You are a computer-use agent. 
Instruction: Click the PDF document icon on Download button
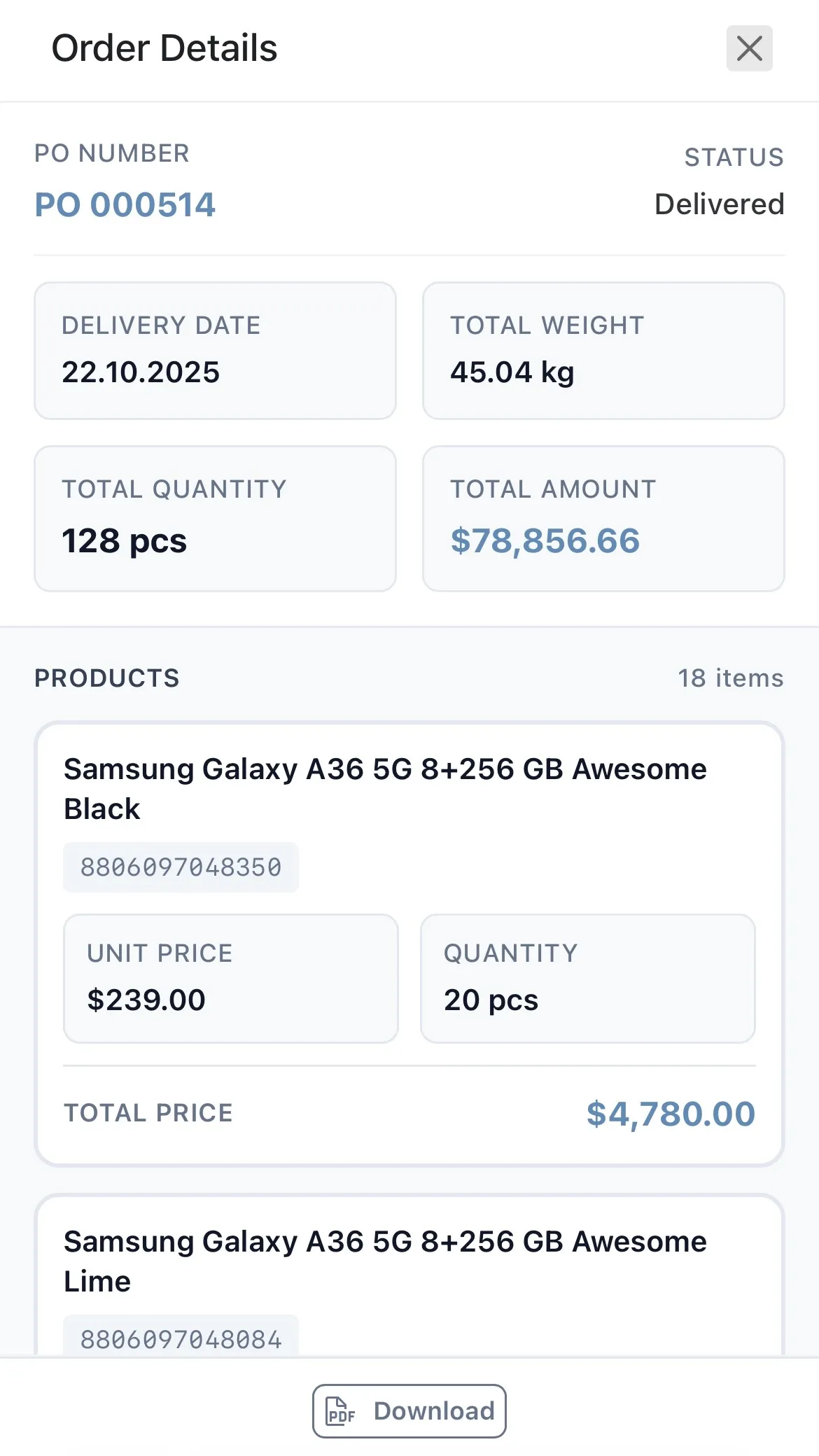tap(339, 1411)
